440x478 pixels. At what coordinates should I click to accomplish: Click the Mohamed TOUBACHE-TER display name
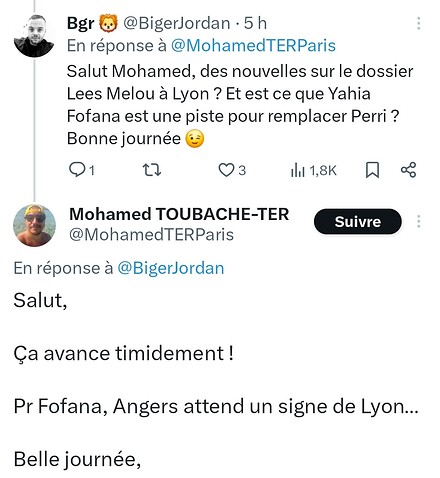click(x=179, y=214)
